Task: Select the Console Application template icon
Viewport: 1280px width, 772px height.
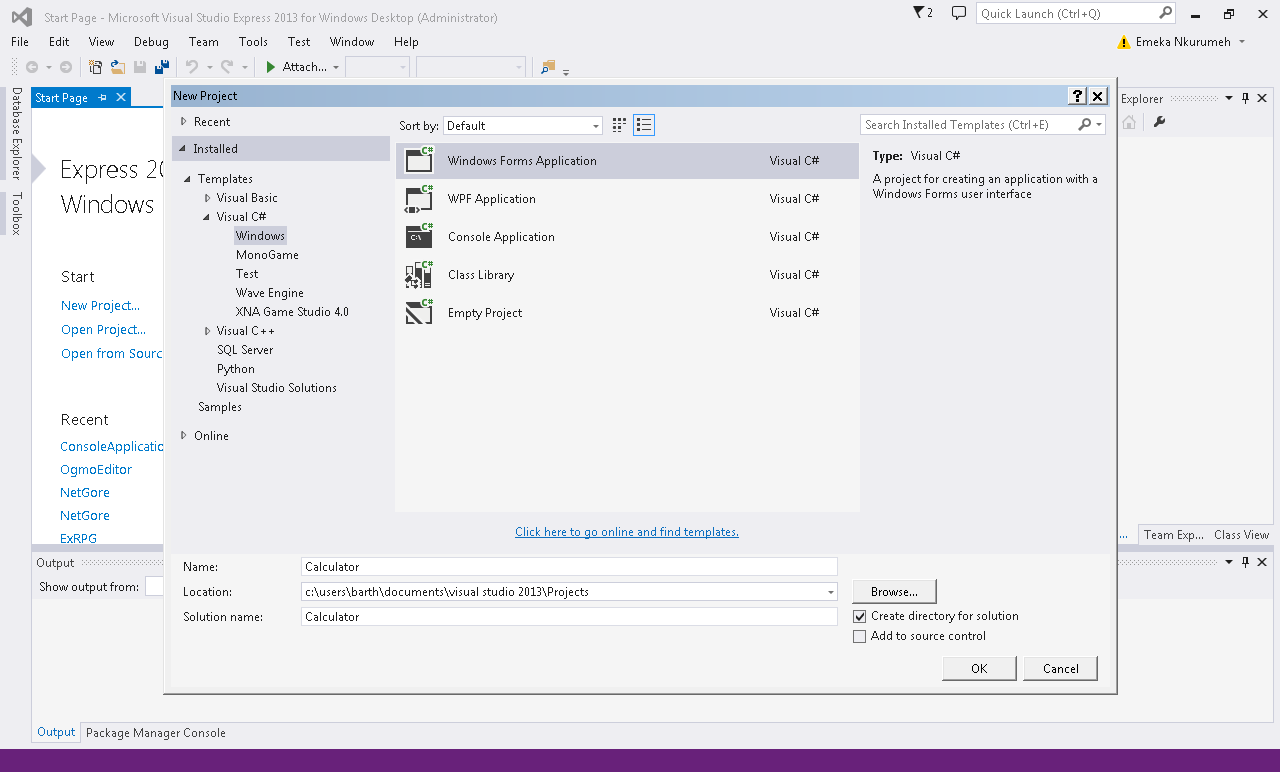Action: click(x=419, y=236)
